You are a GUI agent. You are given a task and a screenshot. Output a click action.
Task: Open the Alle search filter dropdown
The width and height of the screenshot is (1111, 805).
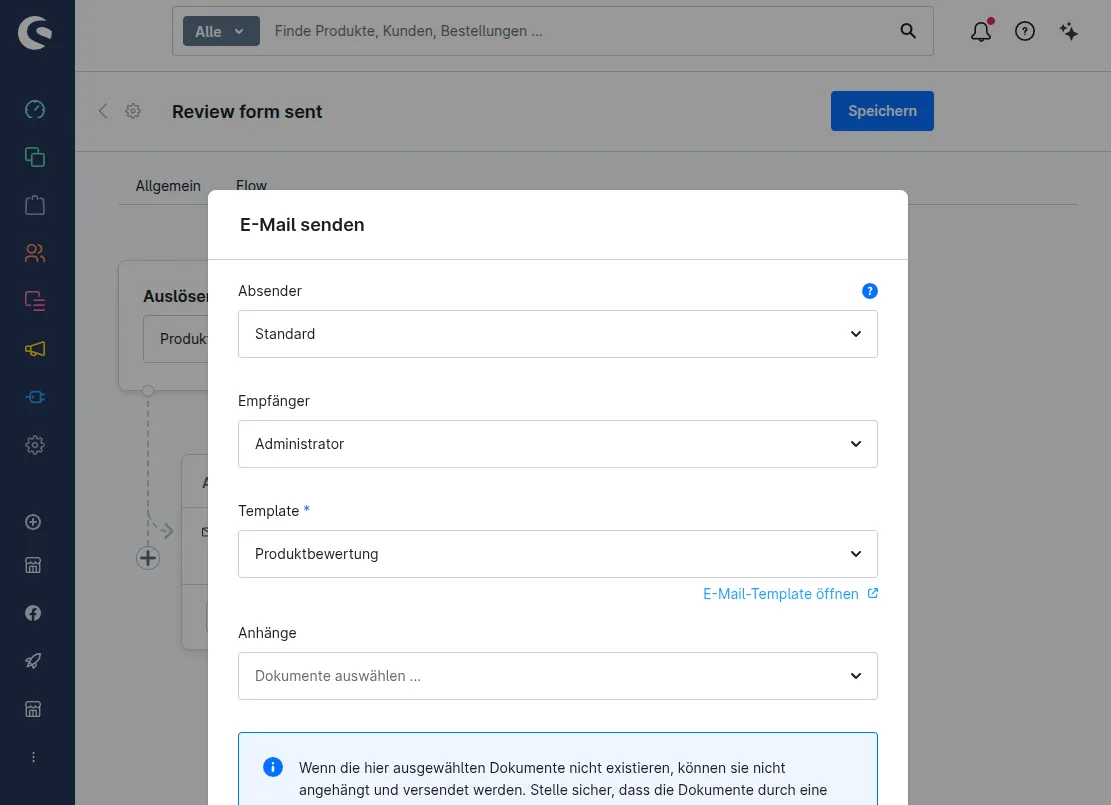(221, 31)
